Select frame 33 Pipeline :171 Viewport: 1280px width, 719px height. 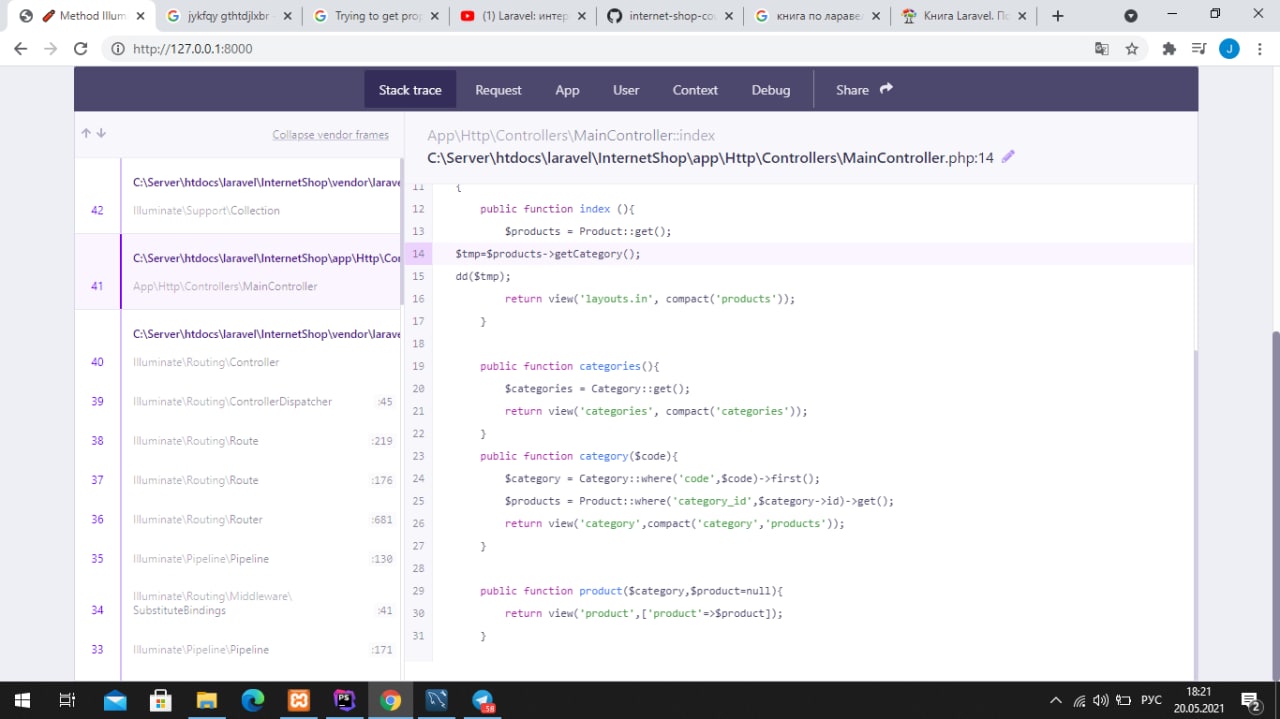[x=238, y=650]
